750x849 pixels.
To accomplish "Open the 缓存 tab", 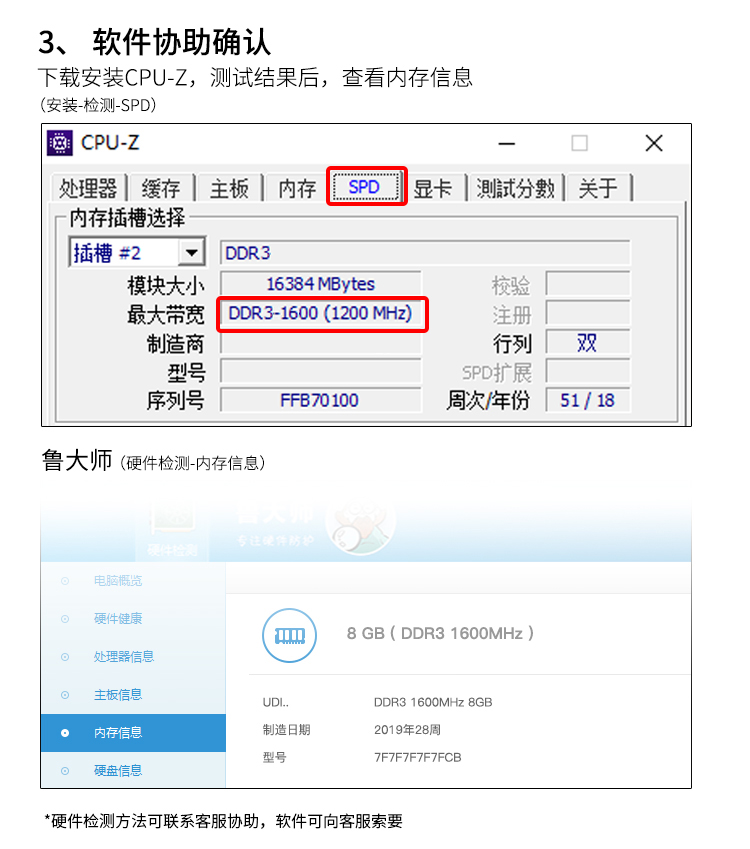I will coord(161,188).
